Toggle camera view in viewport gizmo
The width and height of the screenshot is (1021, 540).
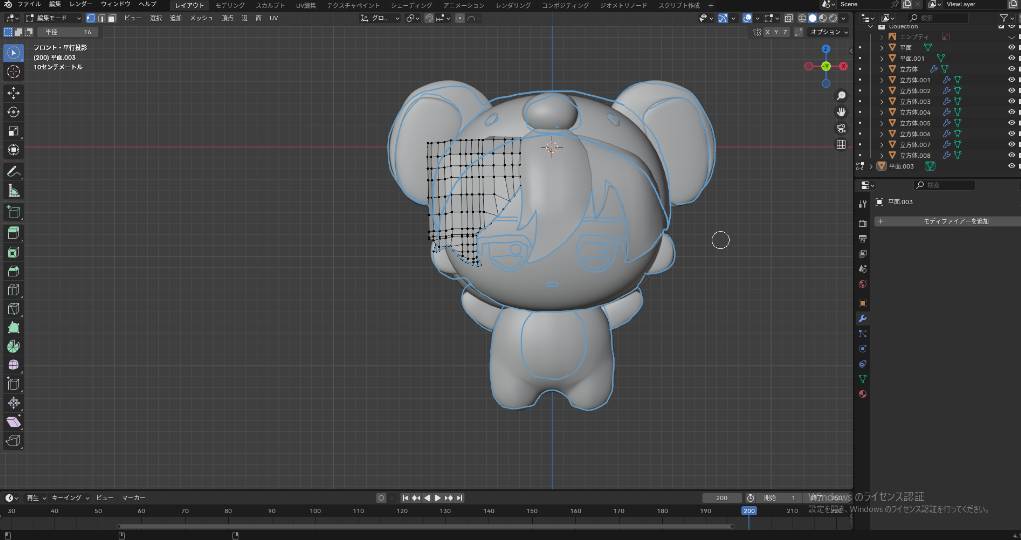[x=842, y=128]
